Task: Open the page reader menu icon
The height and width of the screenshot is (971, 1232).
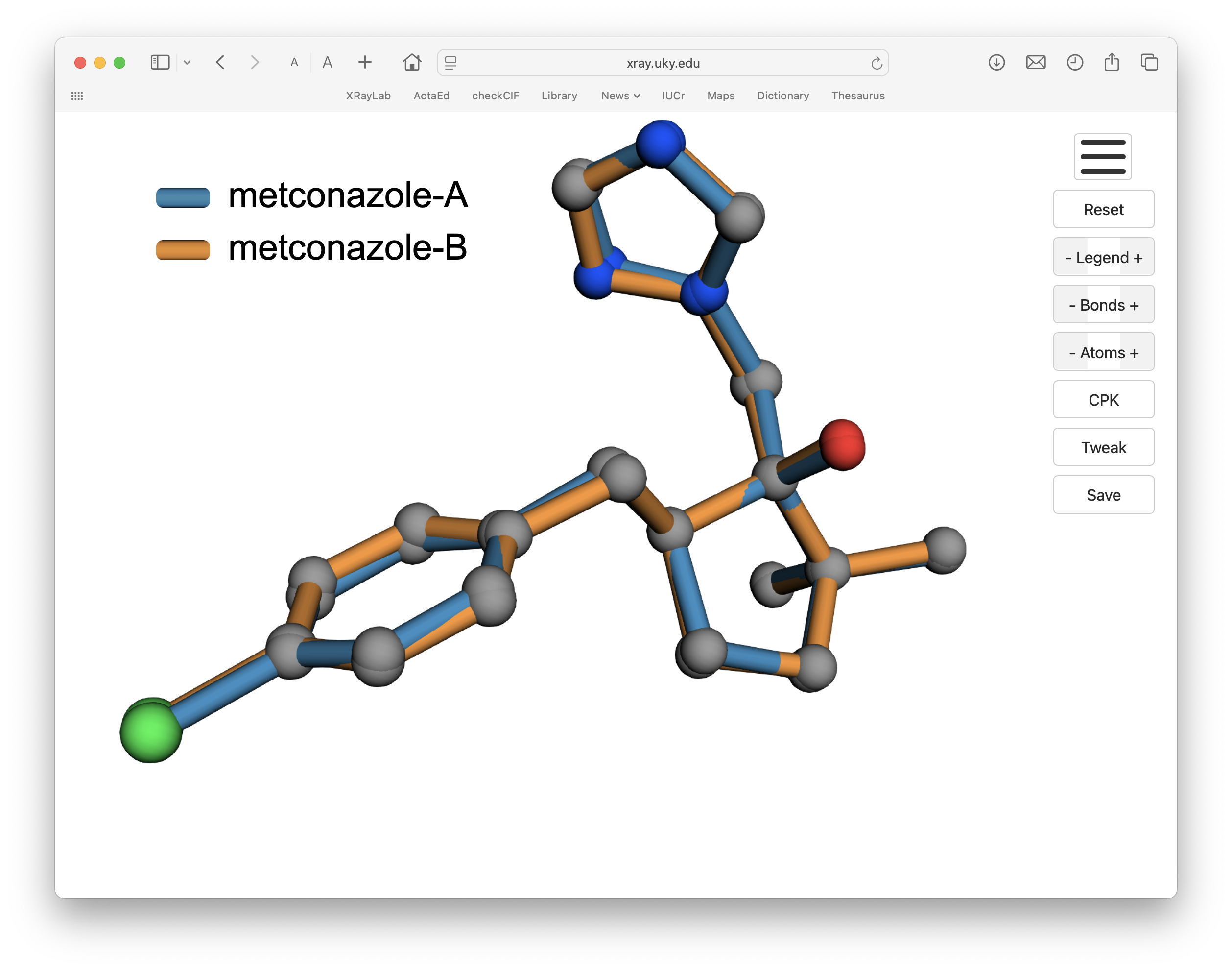Action: (450, 63)
